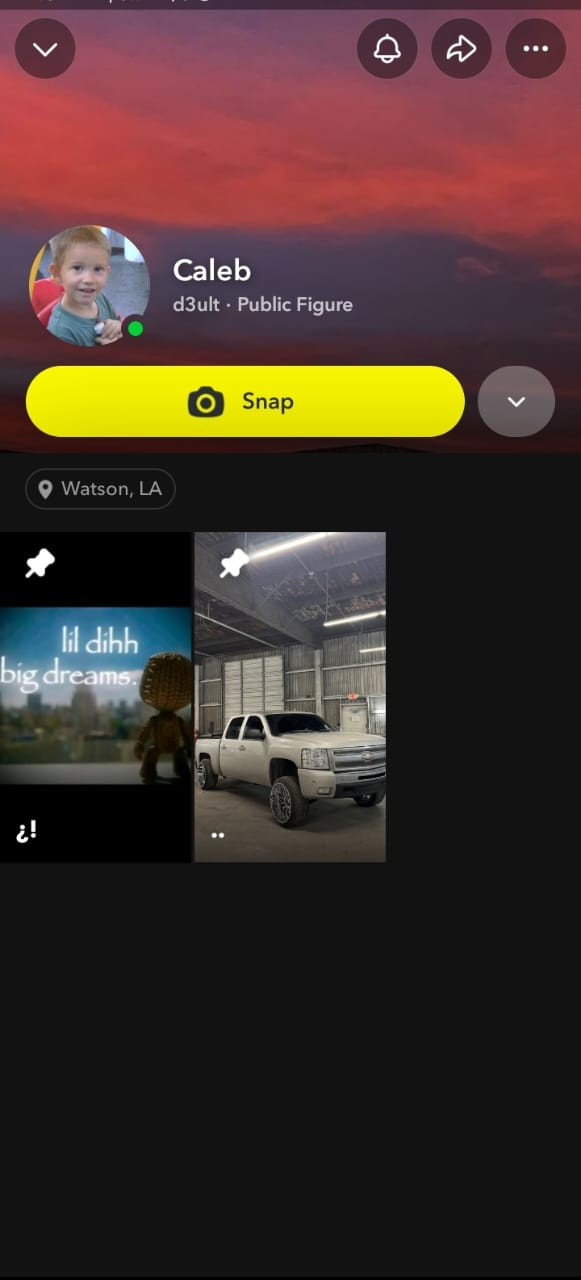The image size is (581, 1280).
Task: Tap the d3ult username text
Action: point(196,305)
